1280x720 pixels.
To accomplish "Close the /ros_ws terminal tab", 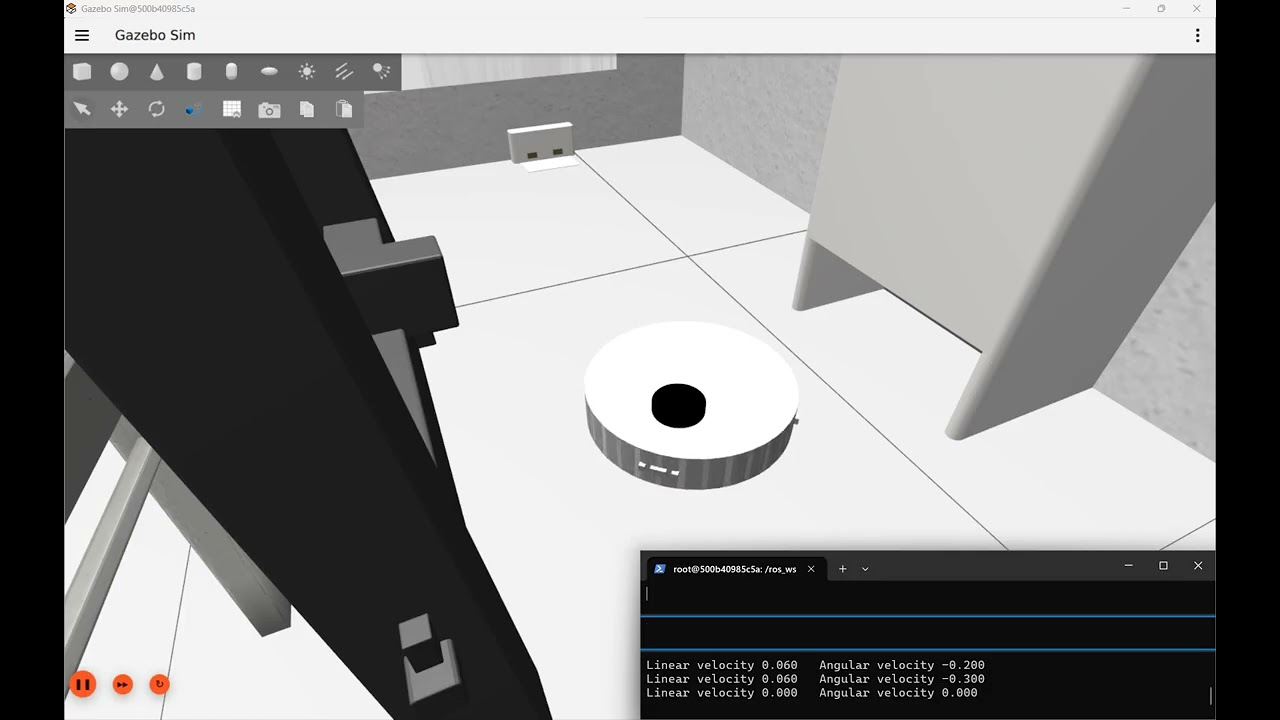I will (811, 569).
